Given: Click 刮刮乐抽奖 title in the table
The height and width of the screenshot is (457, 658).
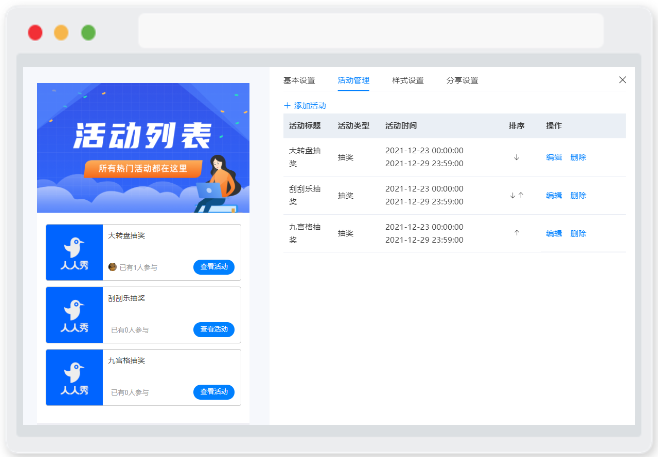Looking at the screenshot, I should 305,195.
